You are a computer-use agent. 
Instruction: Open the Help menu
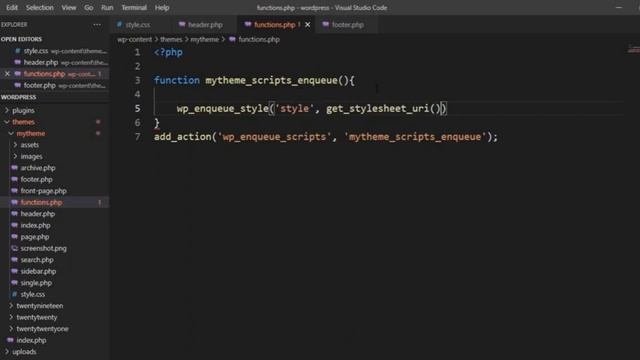click(162, 7)
